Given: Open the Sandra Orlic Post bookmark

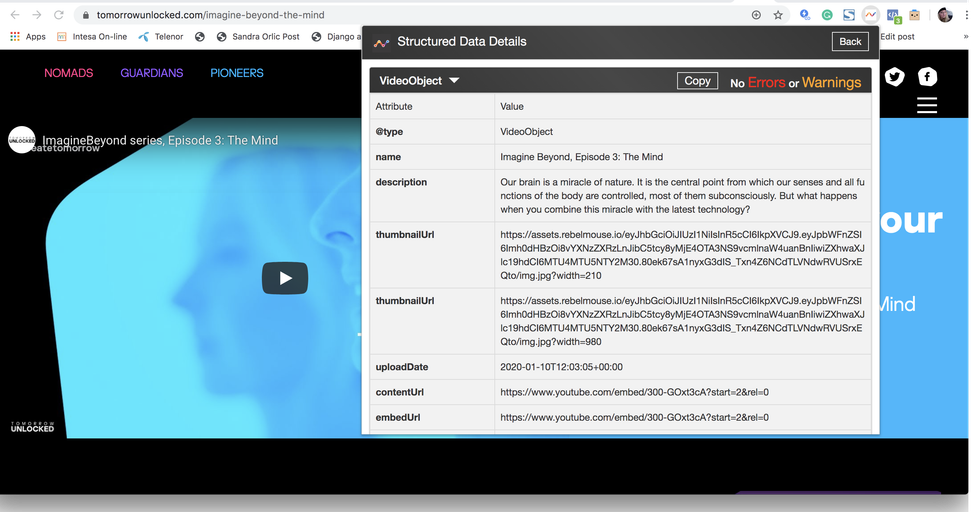Looking at the screenshot, I should 256,37.
